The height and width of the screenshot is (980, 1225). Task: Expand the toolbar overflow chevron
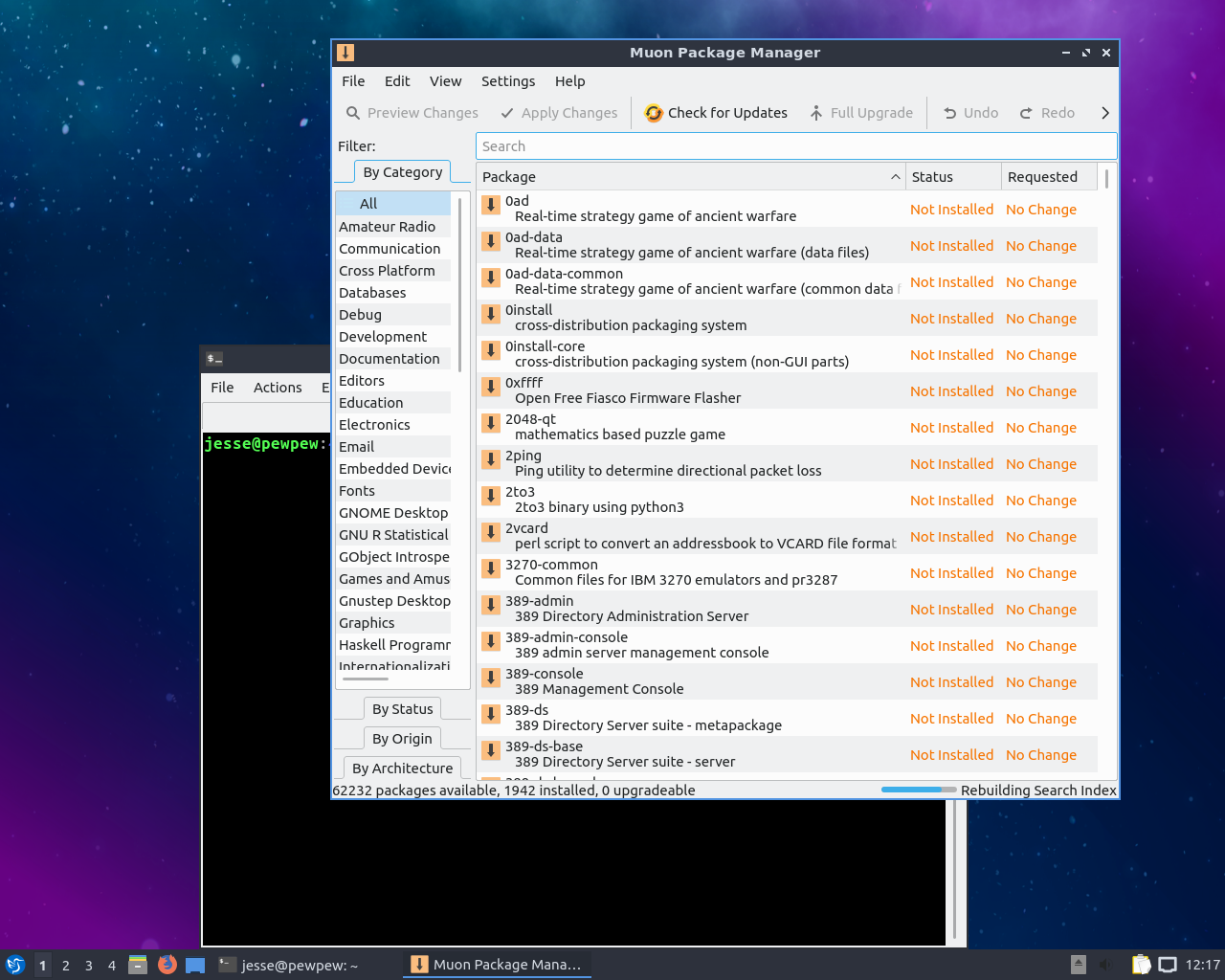pos(1105,113)
